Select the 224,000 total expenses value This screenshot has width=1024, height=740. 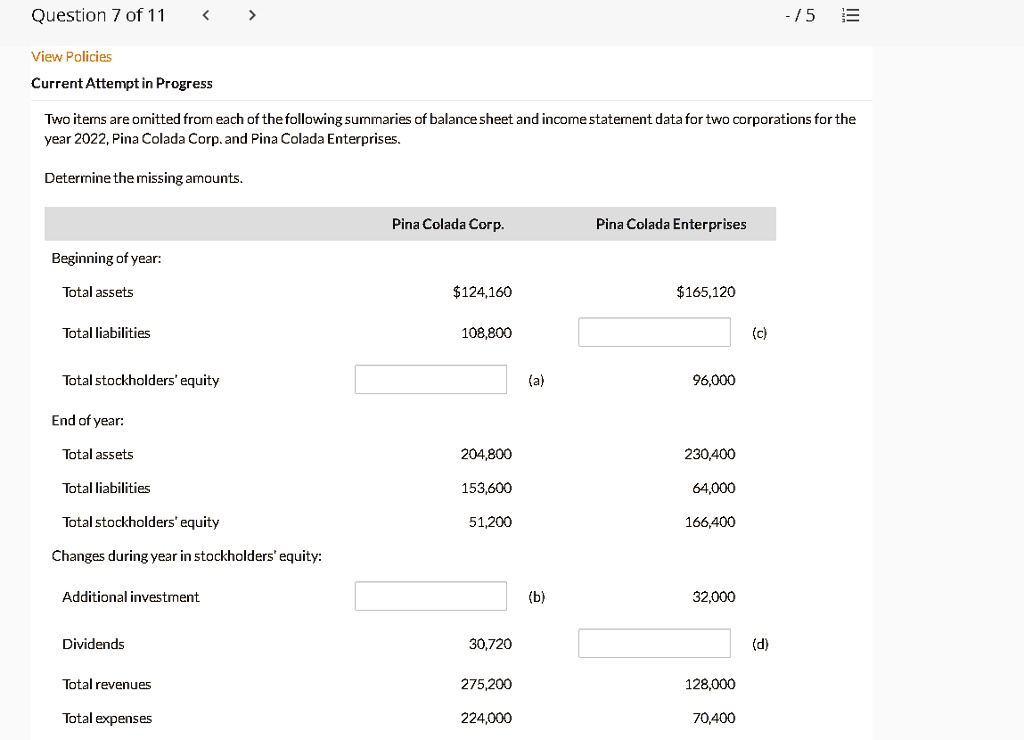[486, 718]
